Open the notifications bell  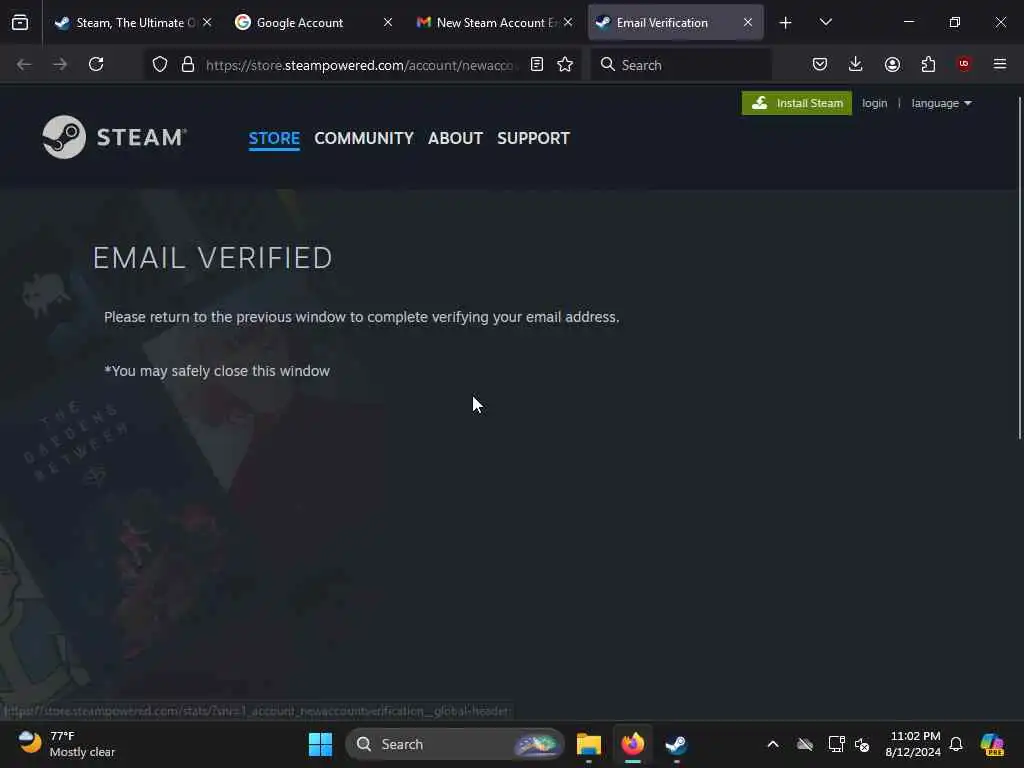click(956, 744)
